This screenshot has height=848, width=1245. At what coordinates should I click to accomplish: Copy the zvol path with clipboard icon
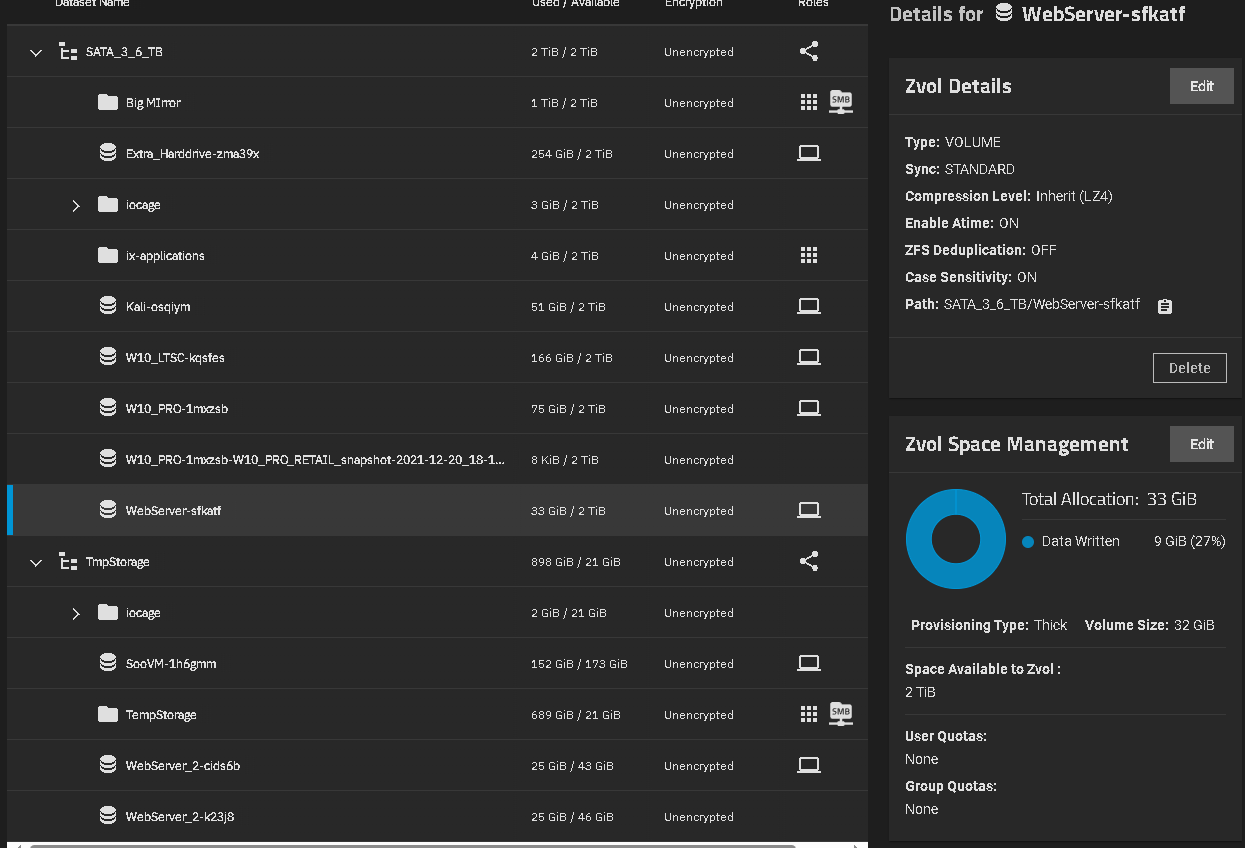point(1164,306)
